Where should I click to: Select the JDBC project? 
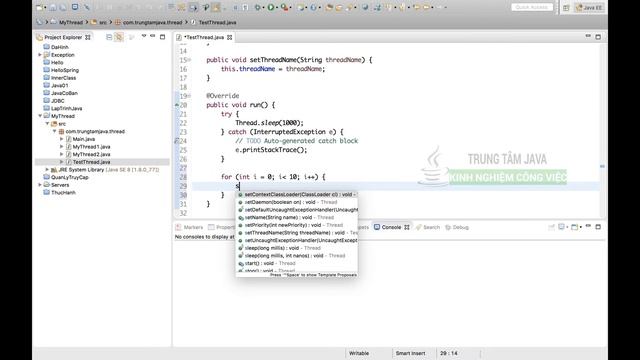(x=58, y=101)
